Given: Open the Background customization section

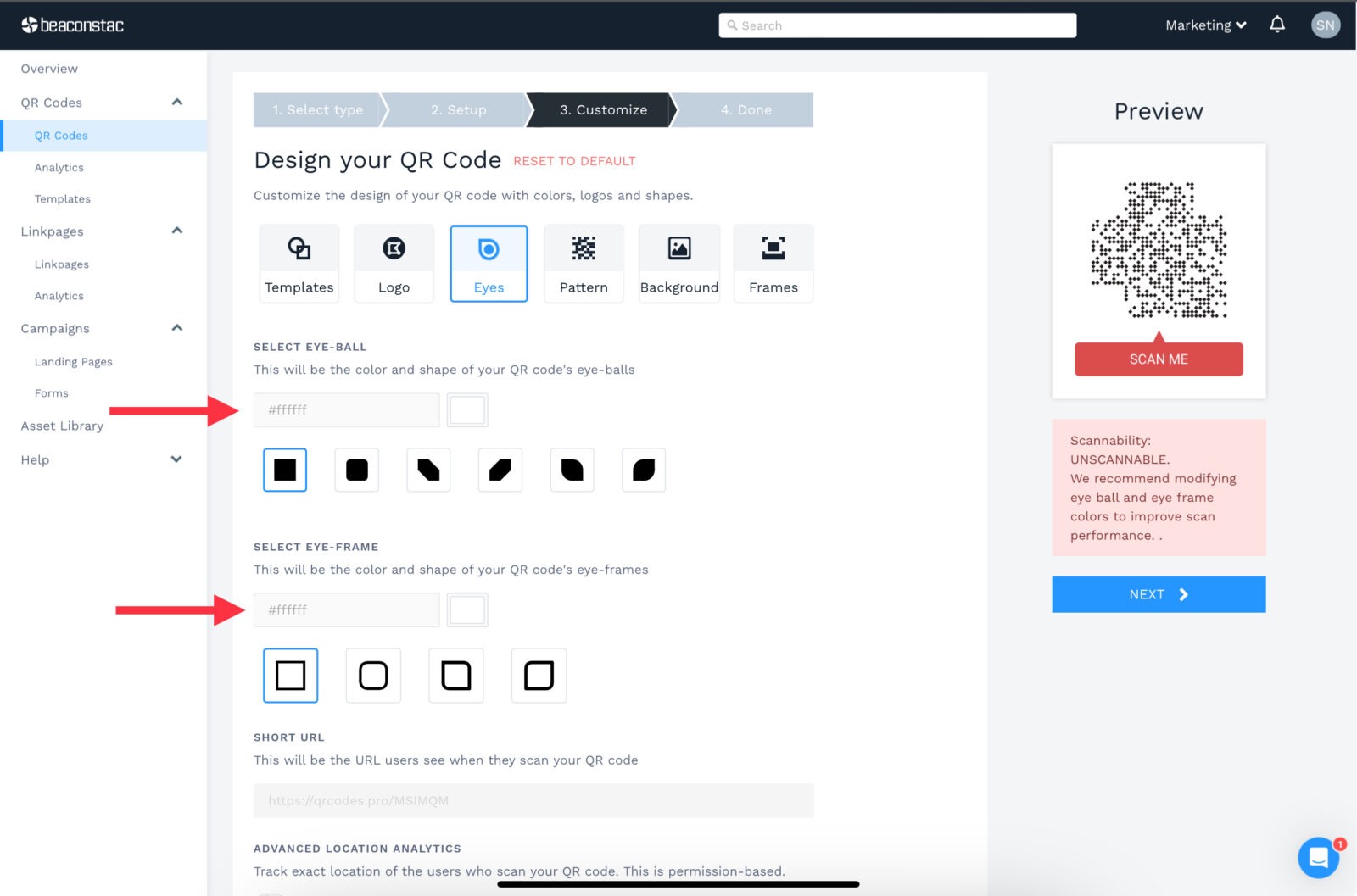Looking at the screenshot, I should (678, 263).
